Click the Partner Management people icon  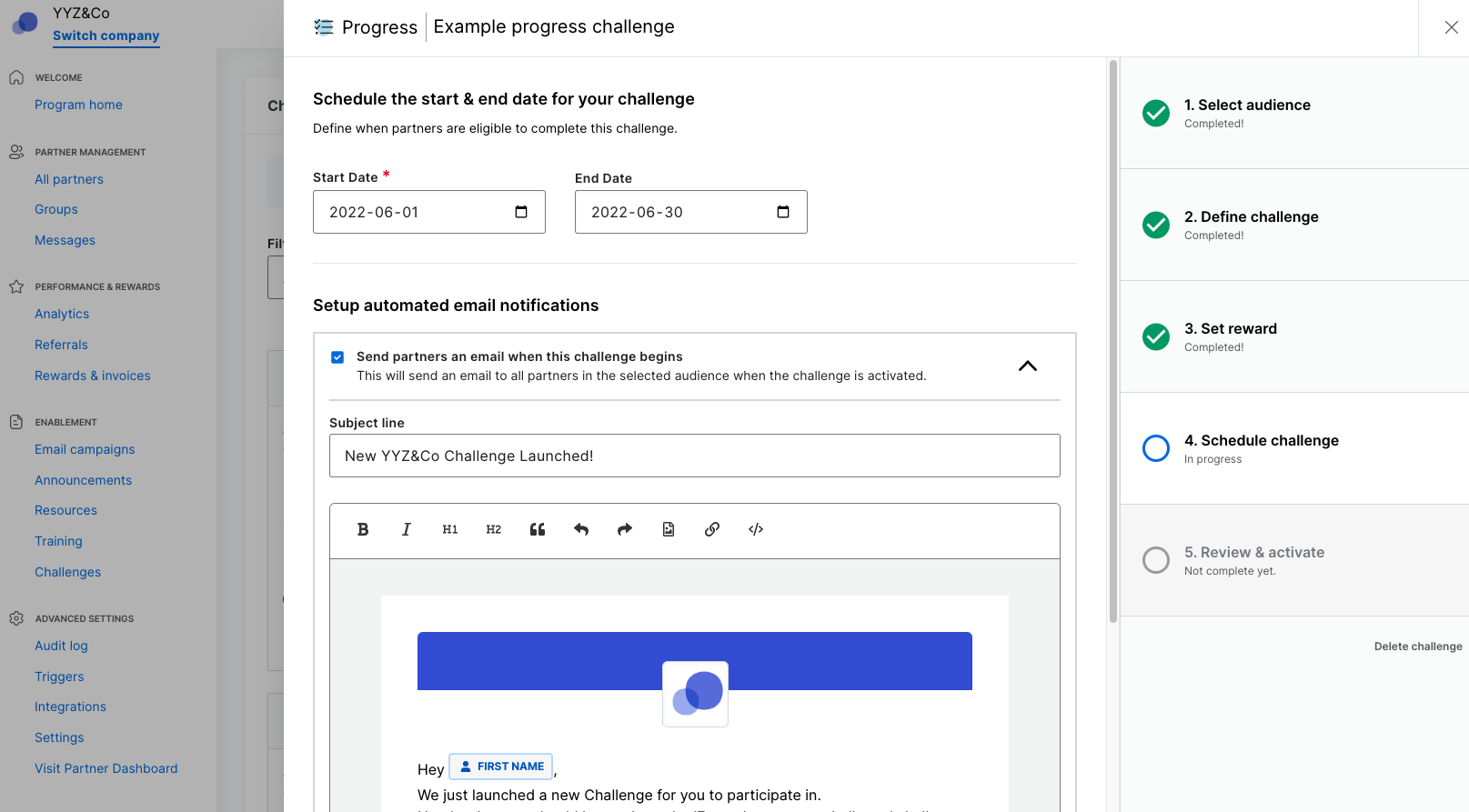[x=16, y=152]
